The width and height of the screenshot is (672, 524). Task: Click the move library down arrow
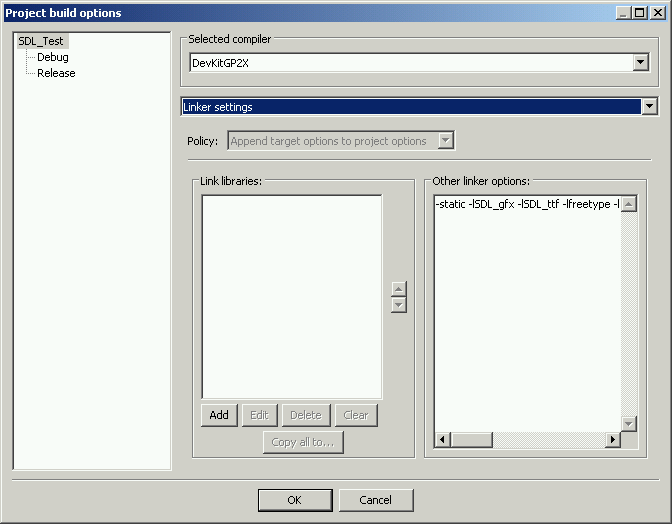point(399,305)
